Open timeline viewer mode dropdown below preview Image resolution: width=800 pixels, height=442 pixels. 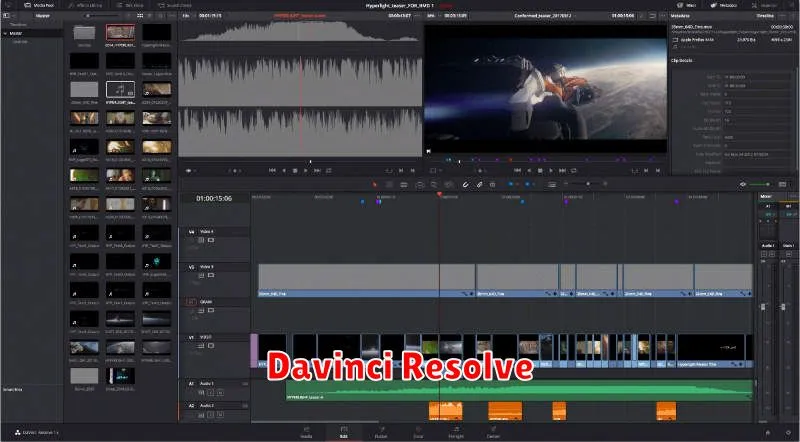[x=435, y=170]
